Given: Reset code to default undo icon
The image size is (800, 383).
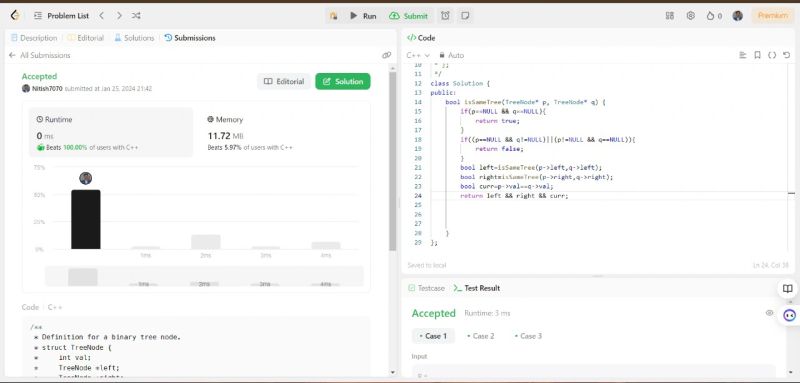Looking at the screenshot, I should pos(787,55).
